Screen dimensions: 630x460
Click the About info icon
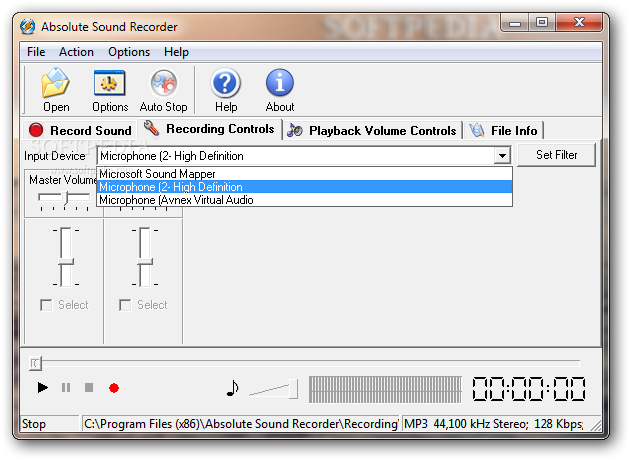pyautogui.click(x=280, y=90)
